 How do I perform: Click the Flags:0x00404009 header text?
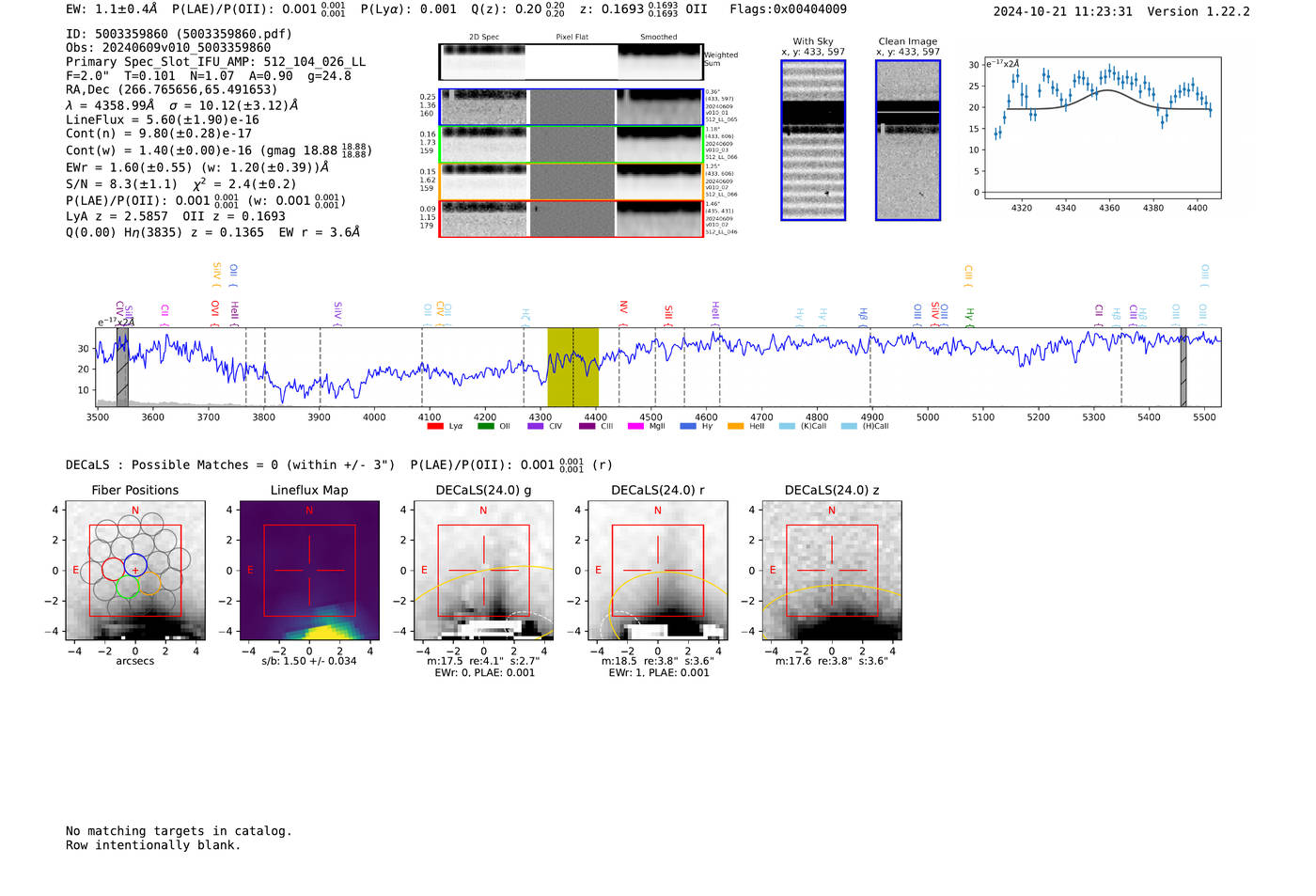point(788,9)
